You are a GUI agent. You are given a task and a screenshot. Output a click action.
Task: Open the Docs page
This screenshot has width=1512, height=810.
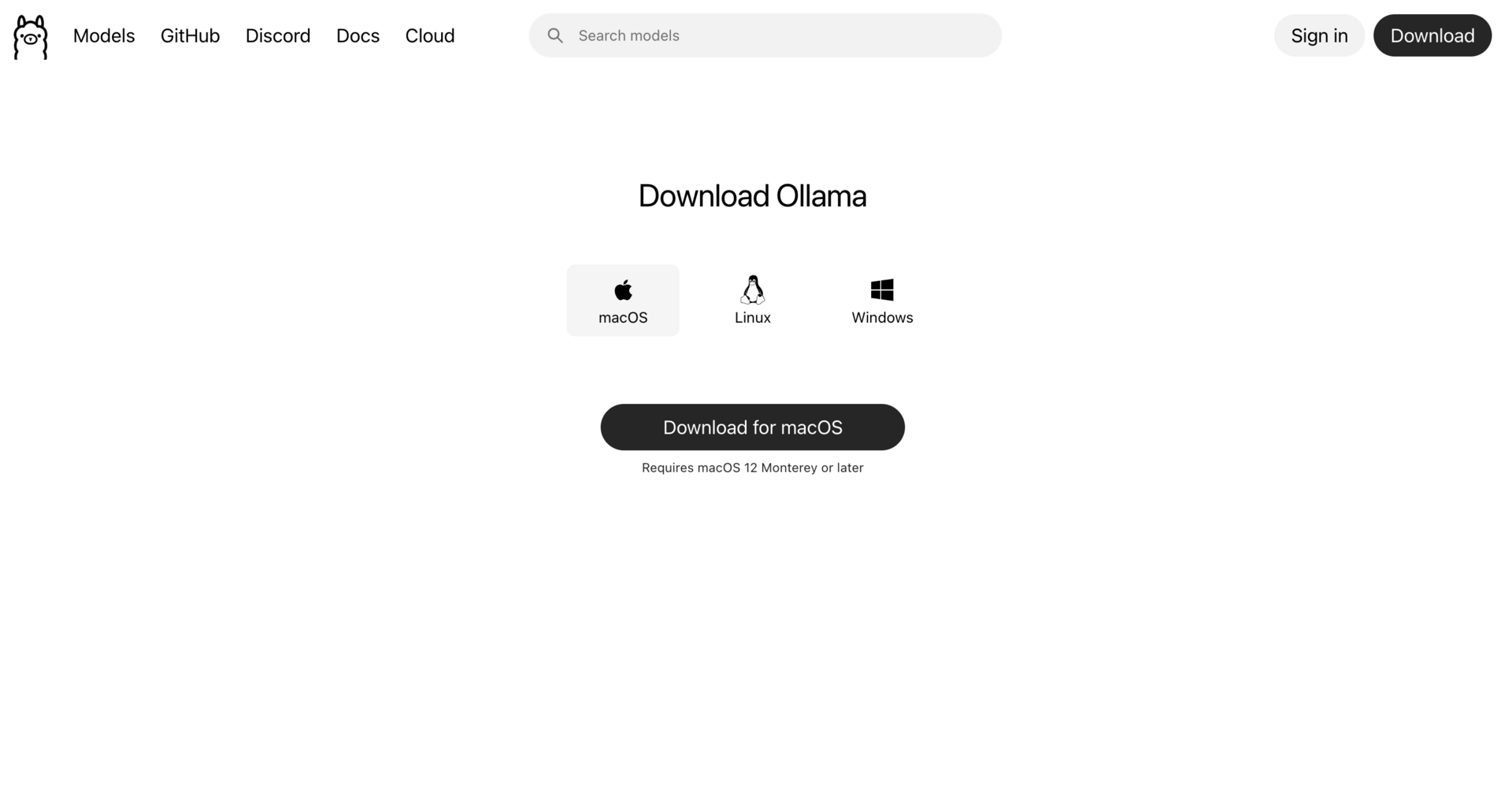tap(358, 35)
